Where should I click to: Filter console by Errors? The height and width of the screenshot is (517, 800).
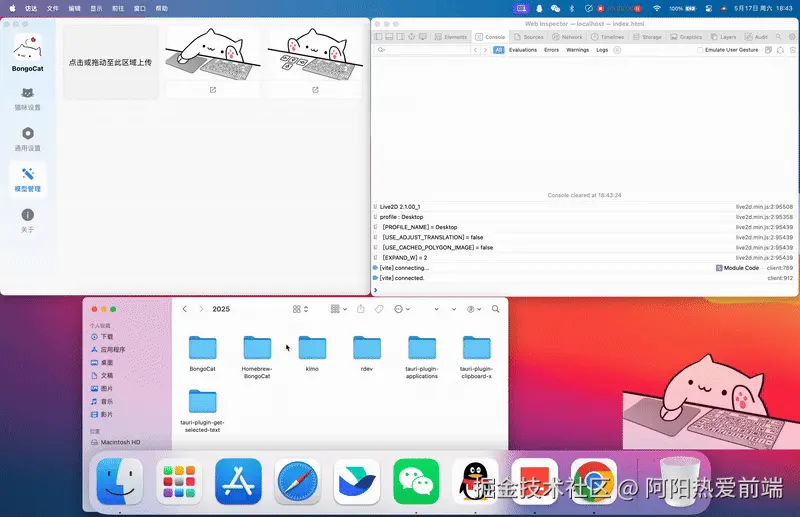552,50
